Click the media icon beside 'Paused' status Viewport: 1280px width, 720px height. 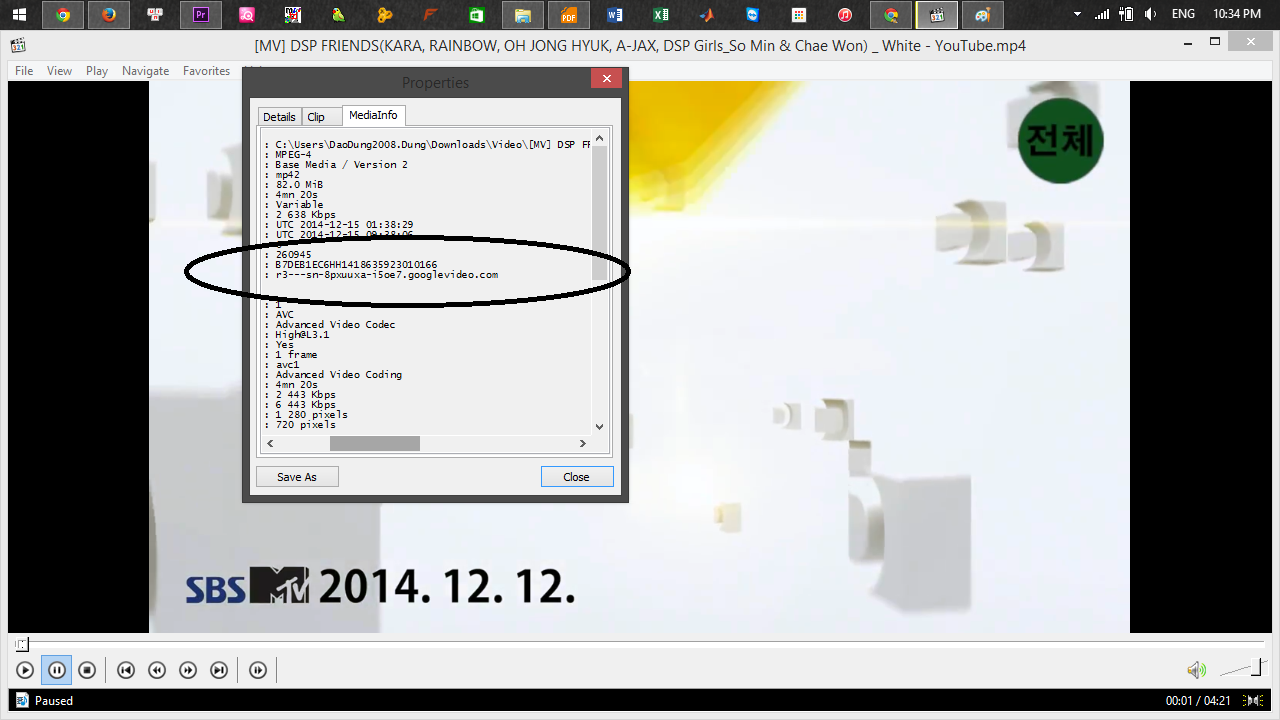[x=22, y=701]
